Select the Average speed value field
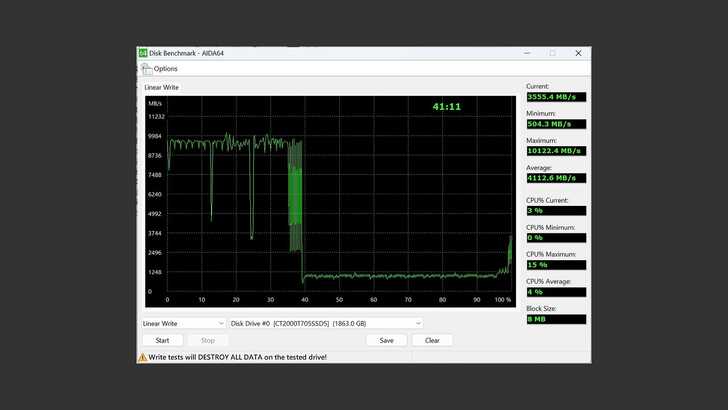 click(555, 178)
